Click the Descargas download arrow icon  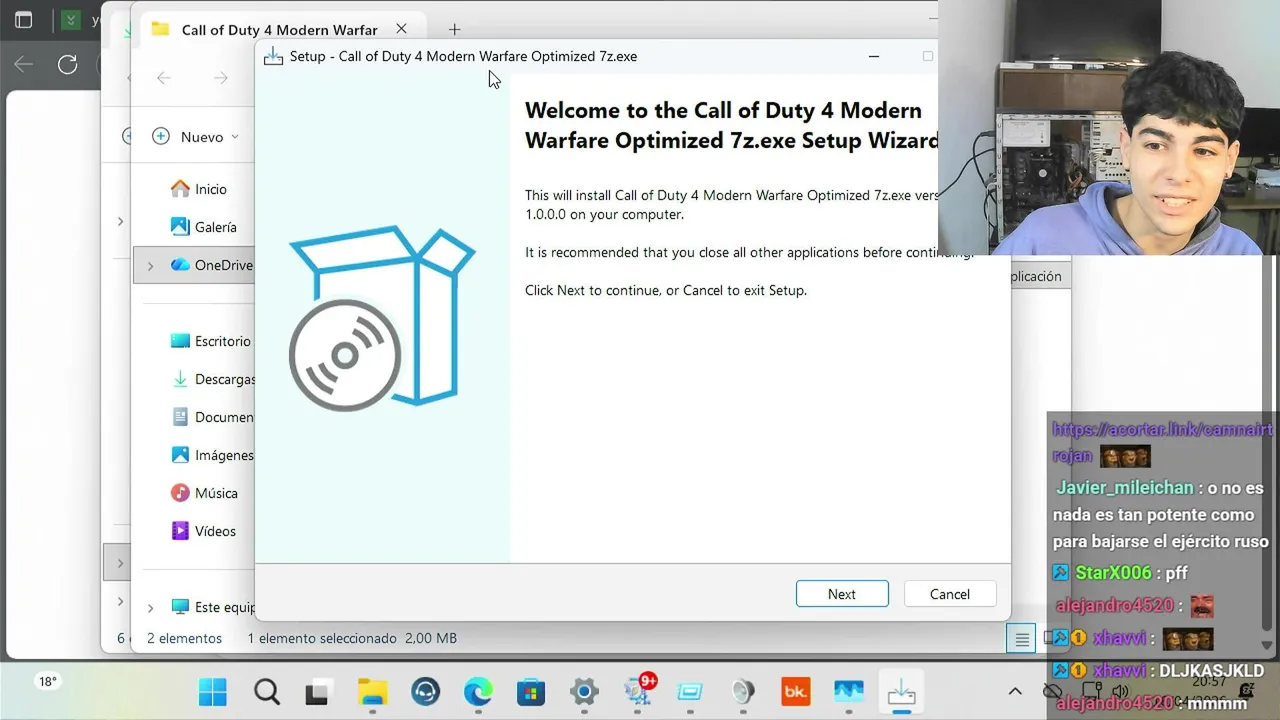[180, 379]
